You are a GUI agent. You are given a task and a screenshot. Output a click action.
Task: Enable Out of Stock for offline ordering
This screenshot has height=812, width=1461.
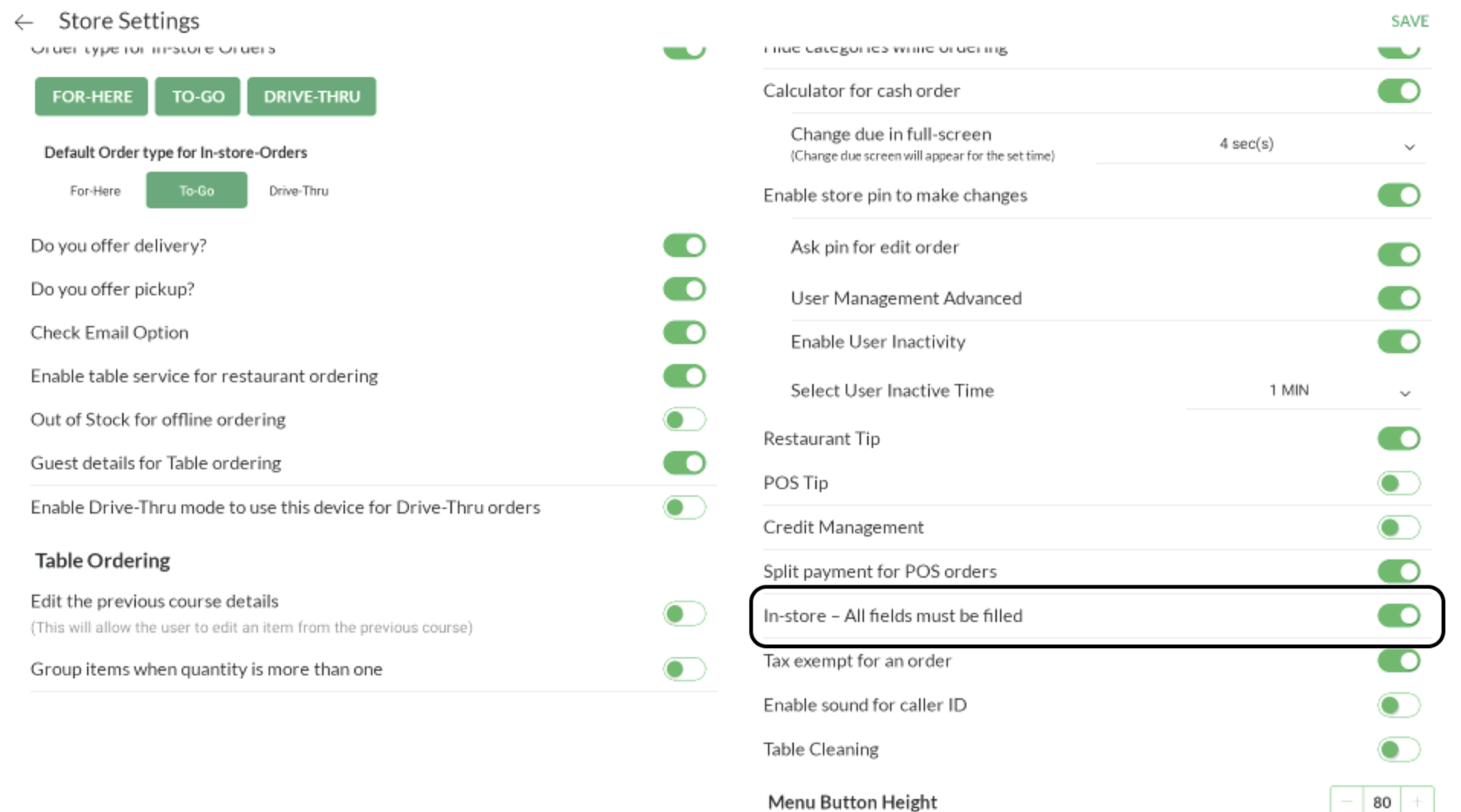coord(684,420)
